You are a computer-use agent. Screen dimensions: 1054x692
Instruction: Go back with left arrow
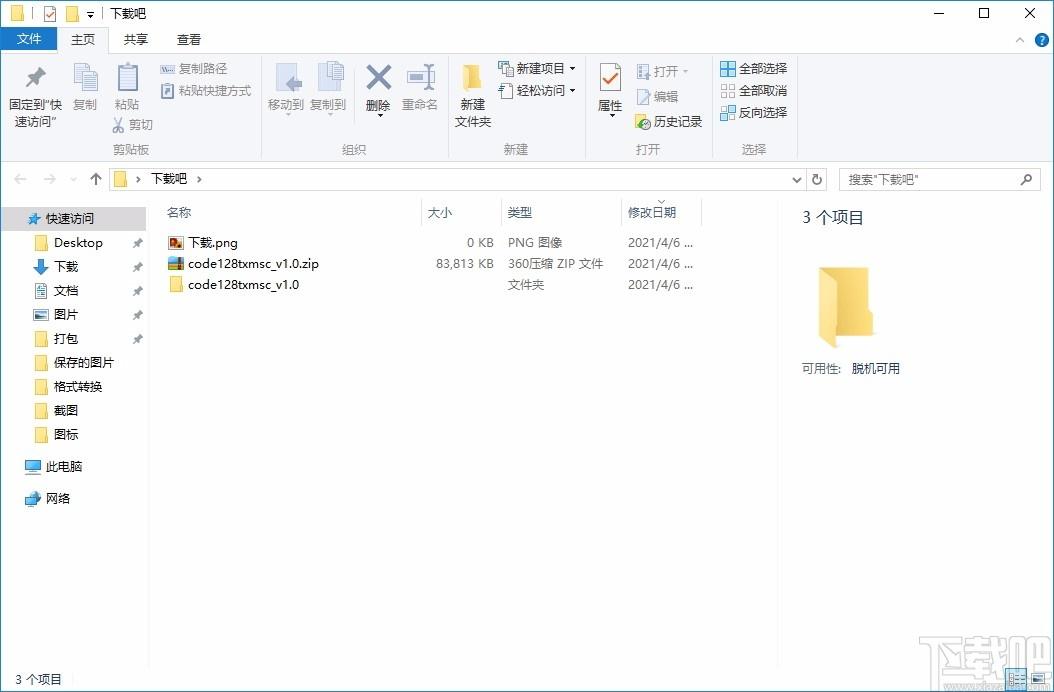[20, 179]
